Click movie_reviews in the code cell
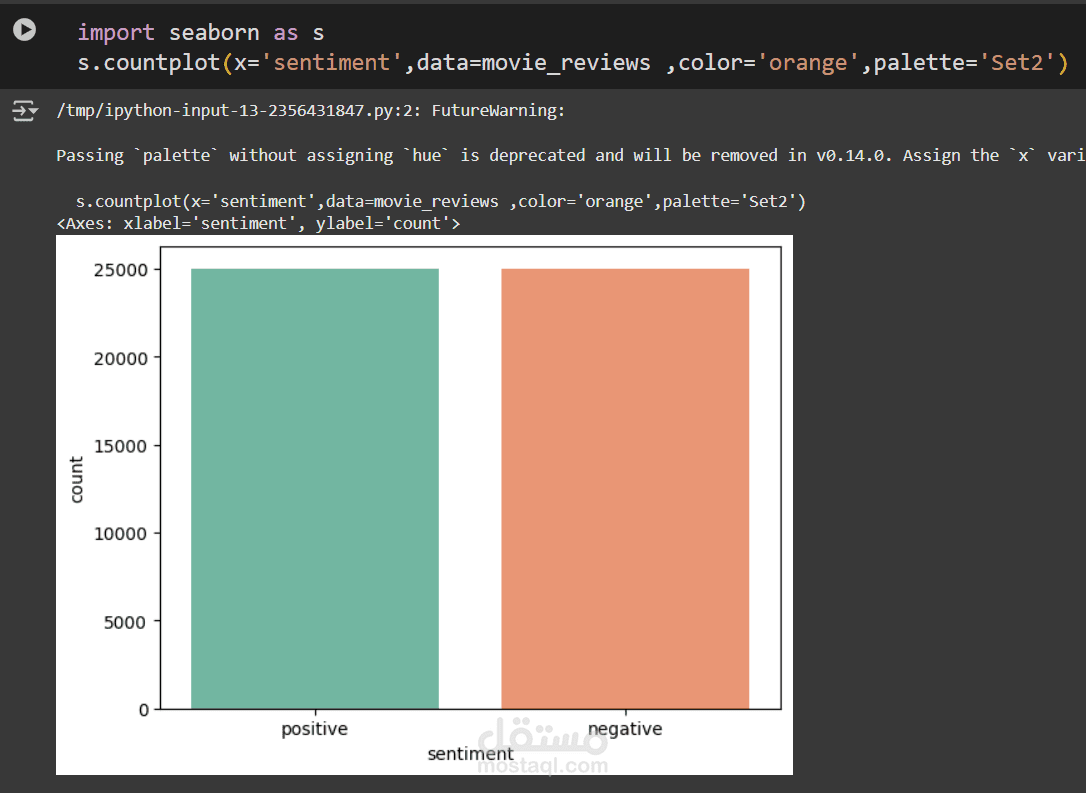1086x793 pixels. (x=566, y=63)
